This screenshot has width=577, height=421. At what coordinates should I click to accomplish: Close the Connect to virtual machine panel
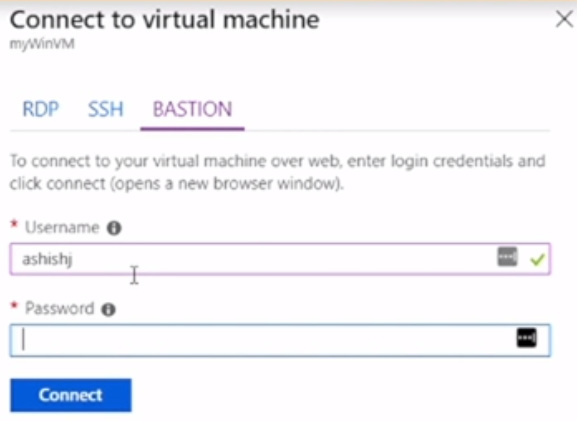click(564, 19)
